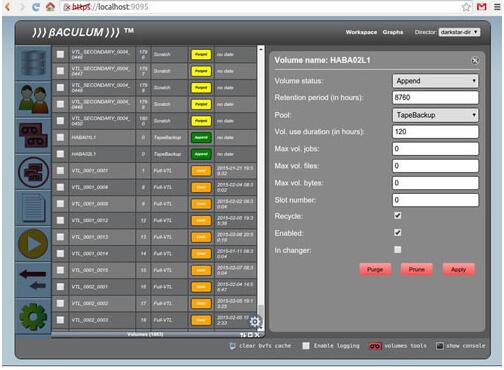Select the tape cassette volumes sidebar icon

pos(33,135)
